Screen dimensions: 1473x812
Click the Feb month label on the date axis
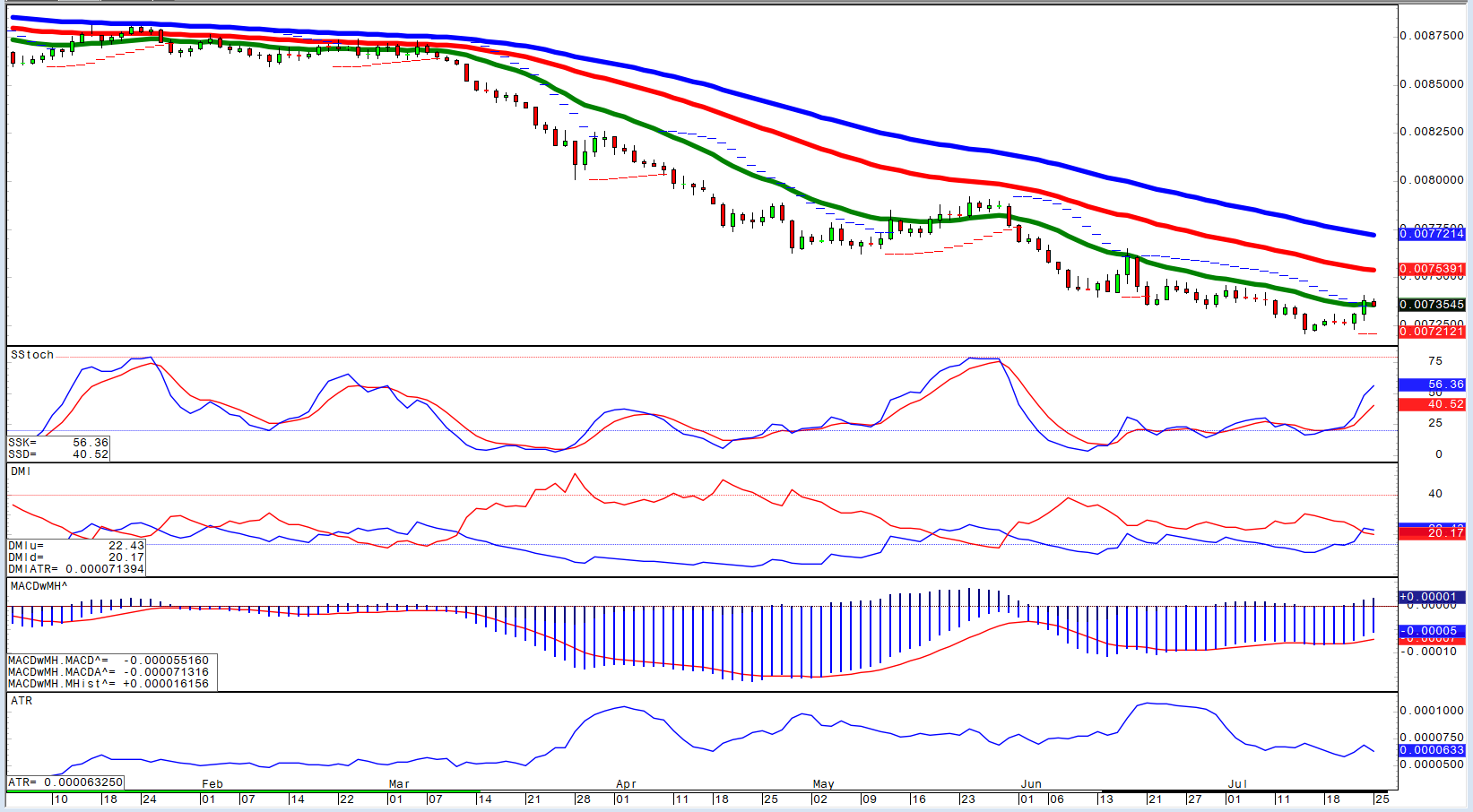pyautogui.click(x=212, y=784)
